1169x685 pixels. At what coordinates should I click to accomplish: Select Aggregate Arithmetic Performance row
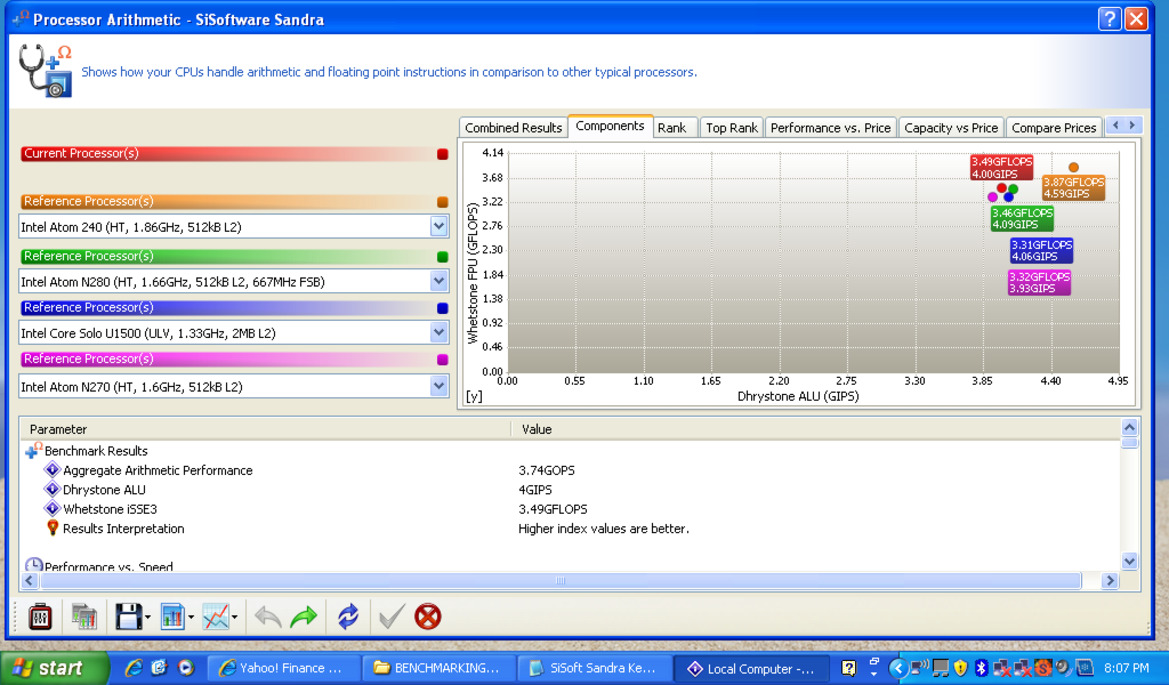click(x=157, y=470)
